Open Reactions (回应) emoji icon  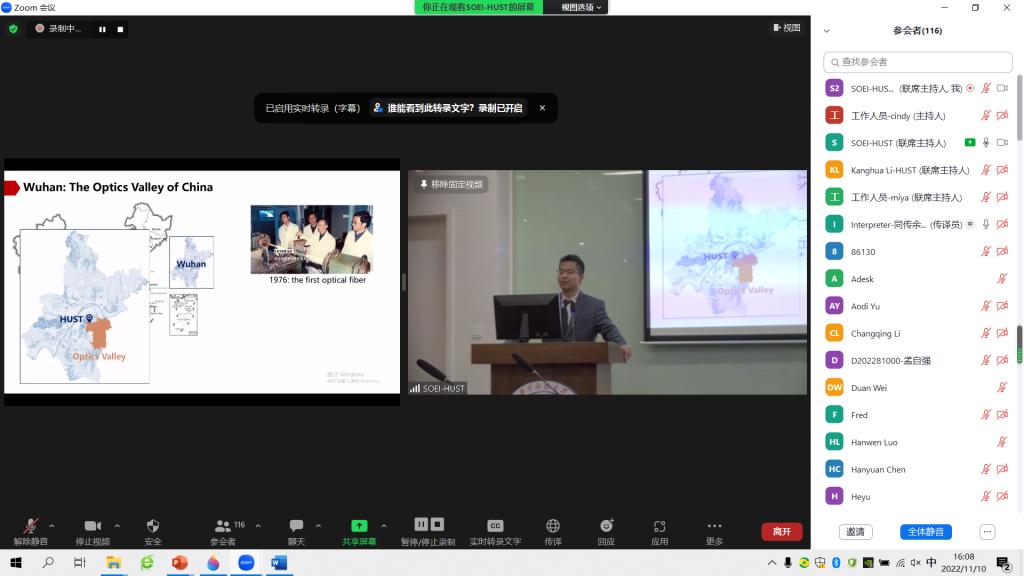606,526
